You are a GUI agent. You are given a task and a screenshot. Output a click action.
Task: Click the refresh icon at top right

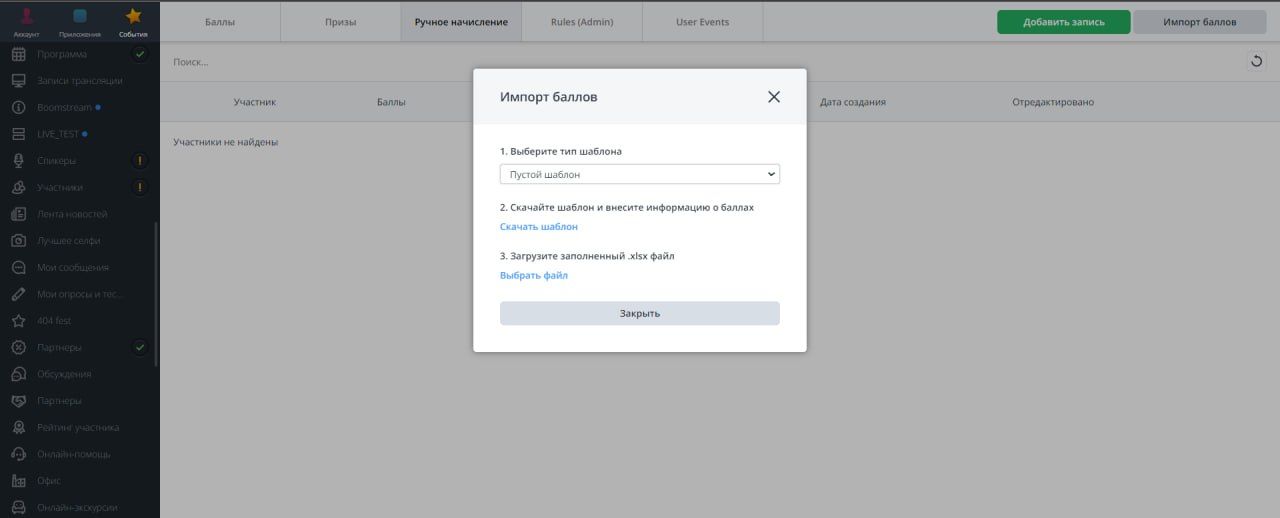click(1256, 61)
